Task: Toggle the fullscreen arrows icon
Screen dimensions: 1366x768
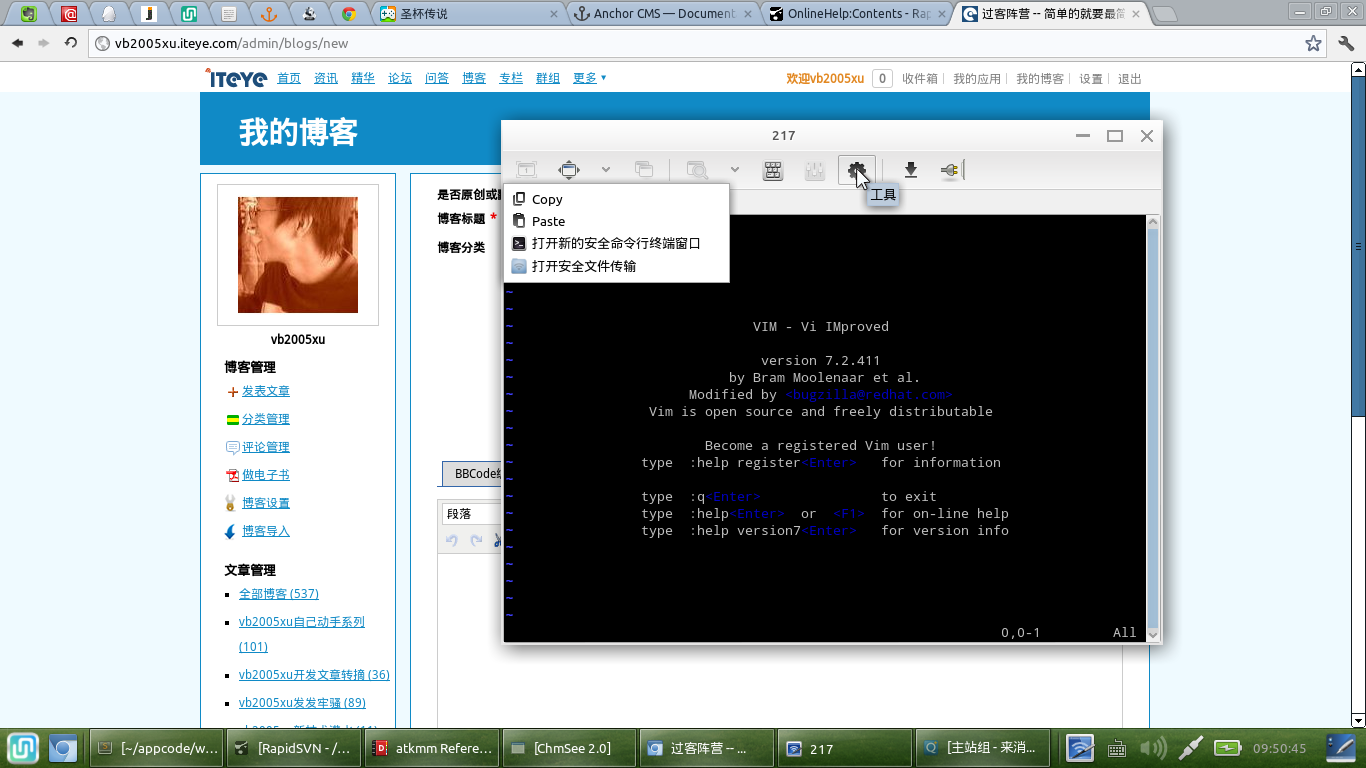Action: [x=569, y=169]
